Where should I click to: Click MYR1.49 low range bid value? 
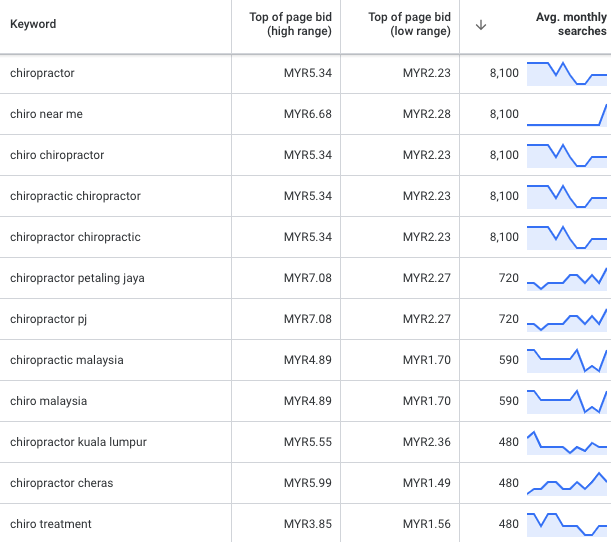426,483
